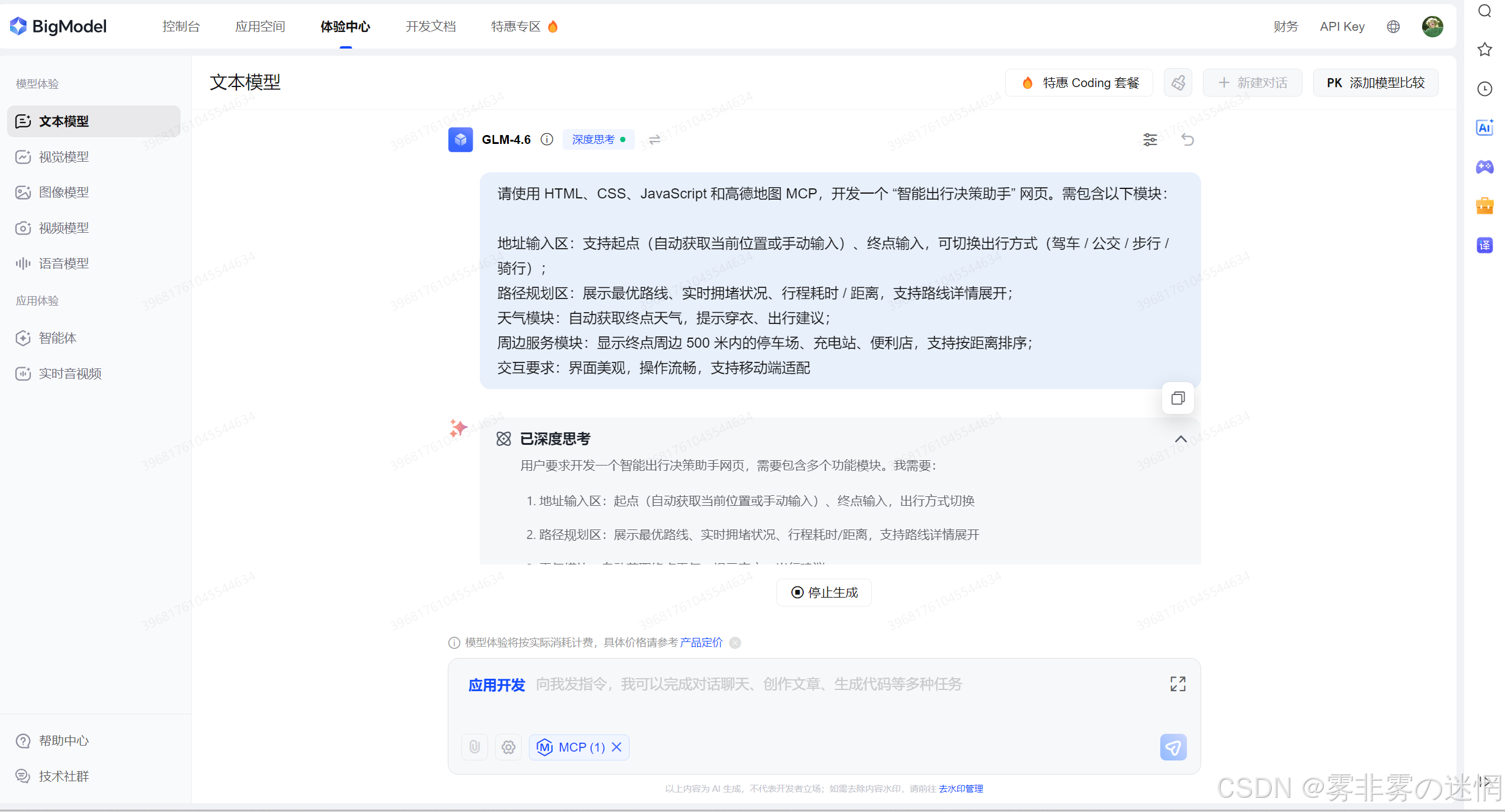This screenshot has height=812, width=1505.
Task: Dismiss the pricing notice
Action: pos(735,643)
